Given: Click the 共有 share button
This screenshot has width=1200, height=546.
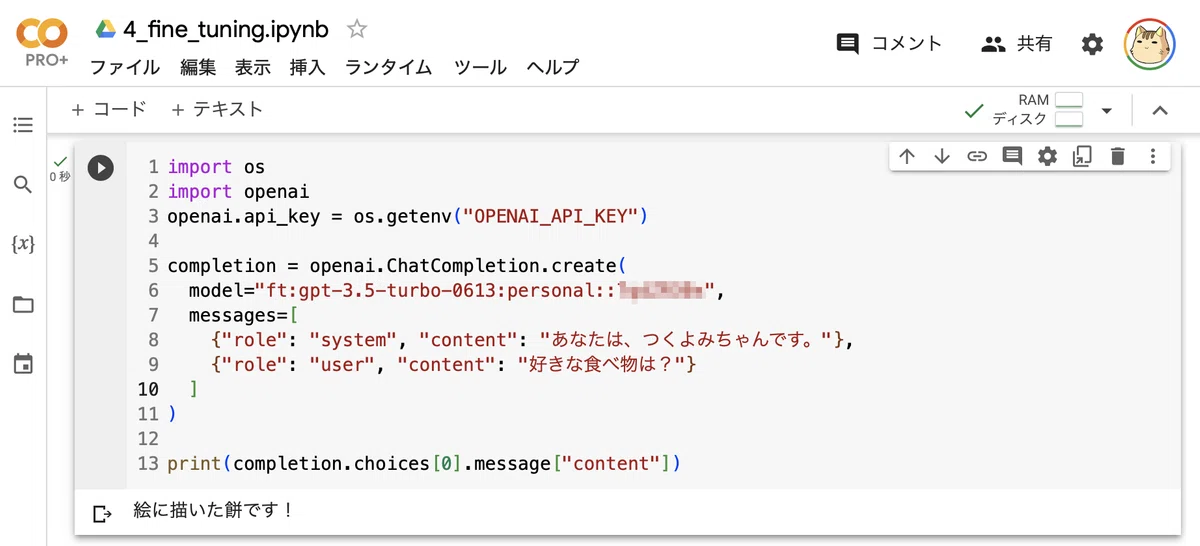Looking at the screenshot, I should coord(1016,43).
